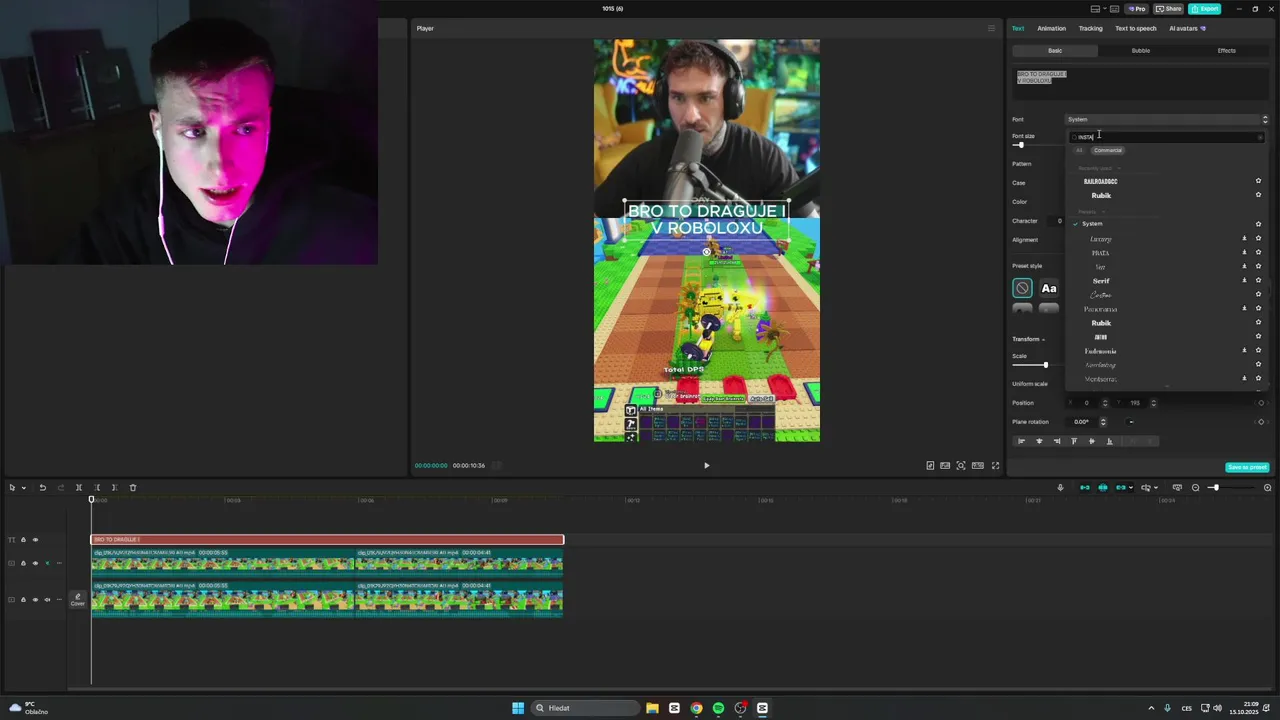The width and height of the screenshot is (1280, 720).
Task: Align text to bottom on canvas
Action: point(1109,441)
